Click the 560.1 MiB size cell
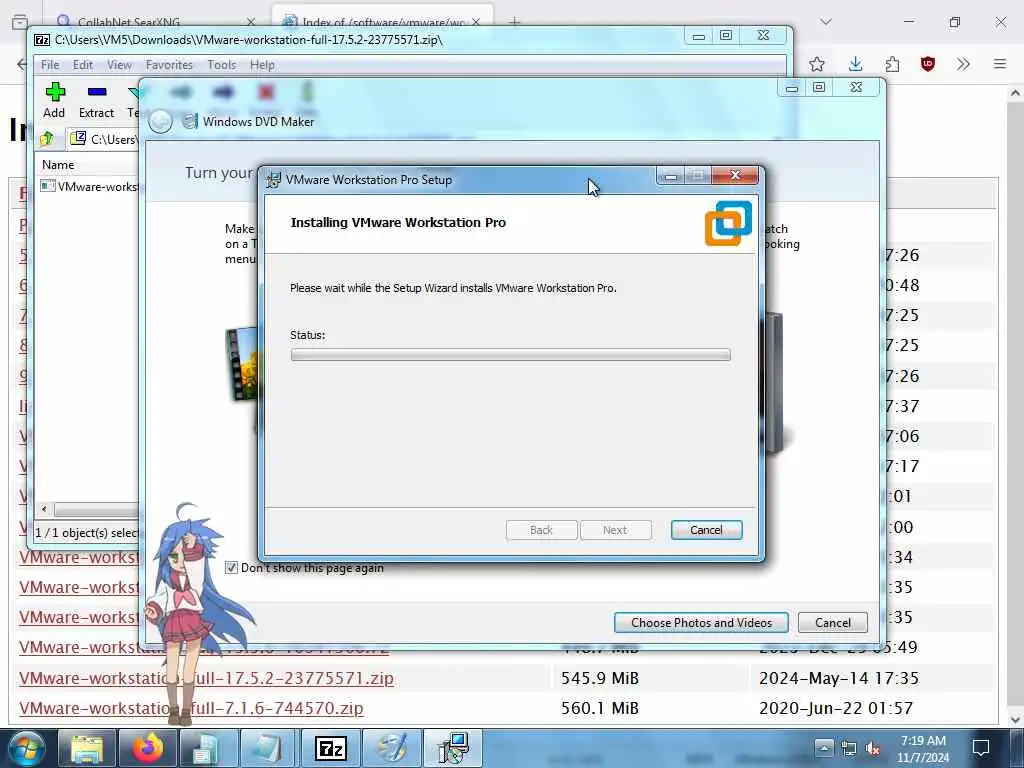The height and width of the screenshot is (768, 1024). (600, 708)
